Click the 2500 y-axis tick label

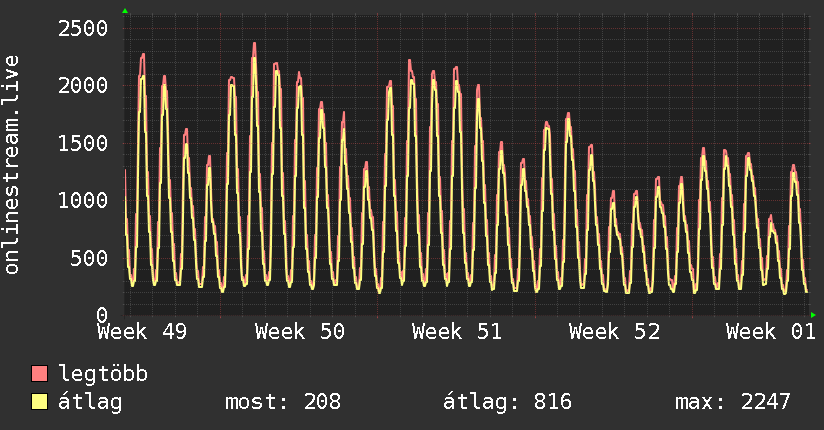[x=83, y=28]
